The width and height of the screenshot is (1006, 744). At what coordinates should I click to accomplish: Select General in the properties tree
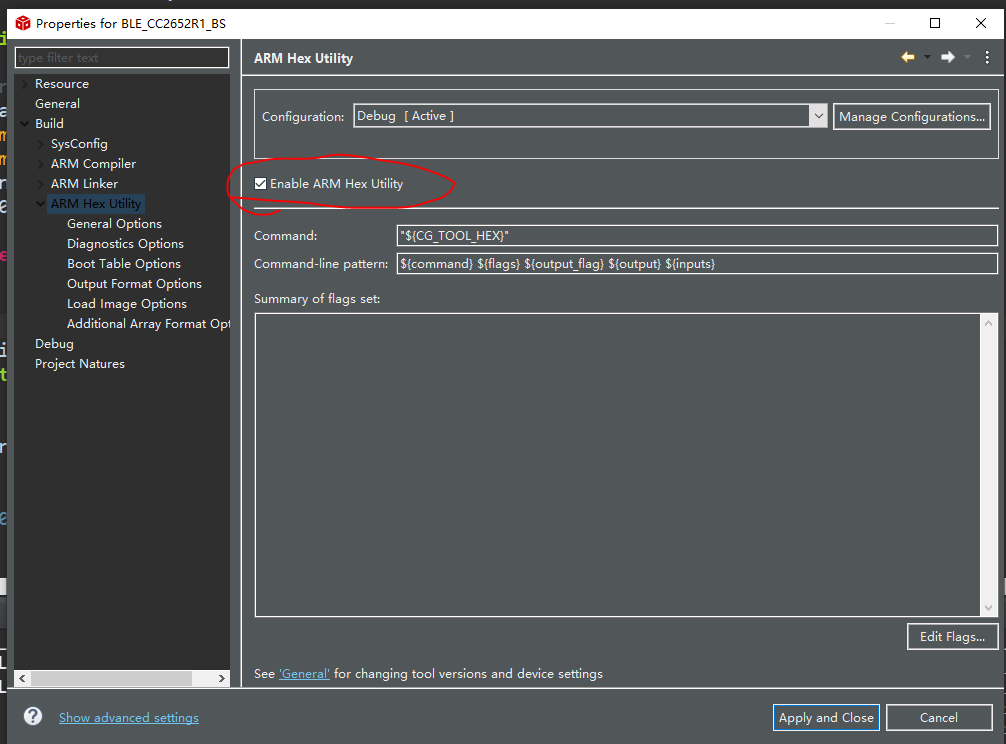coord(57,104)
